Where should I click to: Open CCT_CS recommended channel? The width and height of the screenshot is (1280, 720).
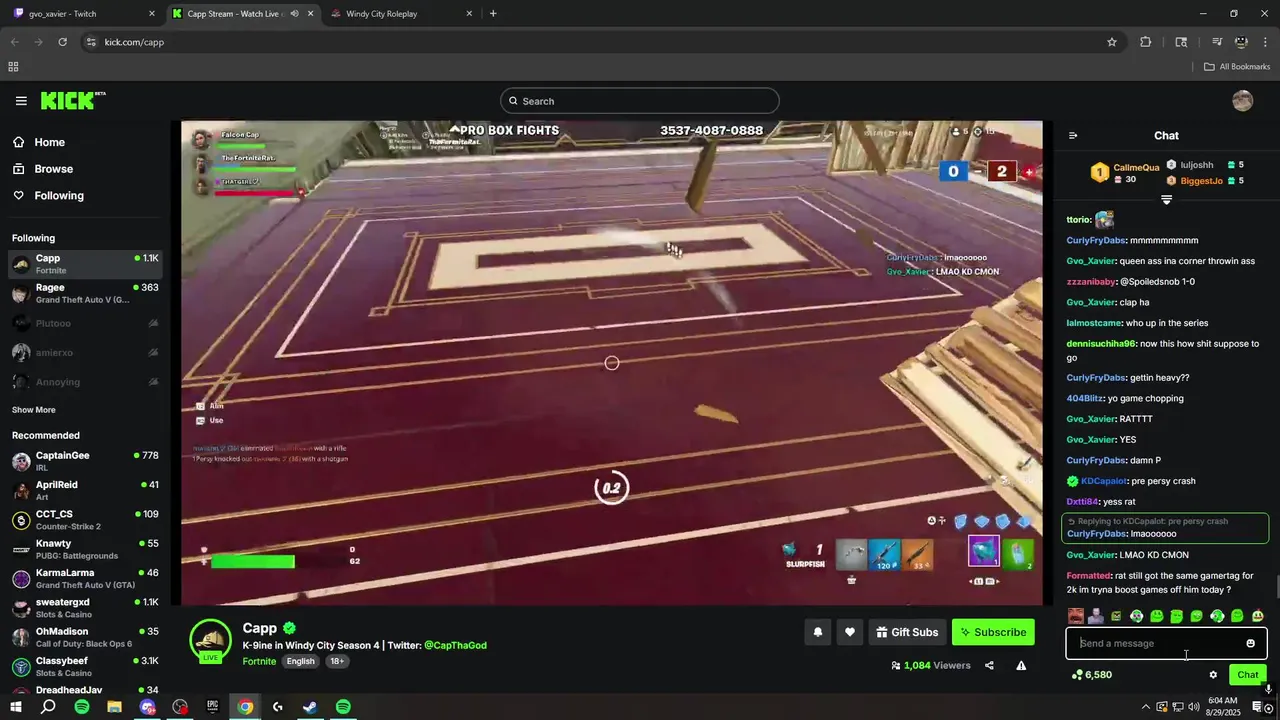(x=85, y=520)
